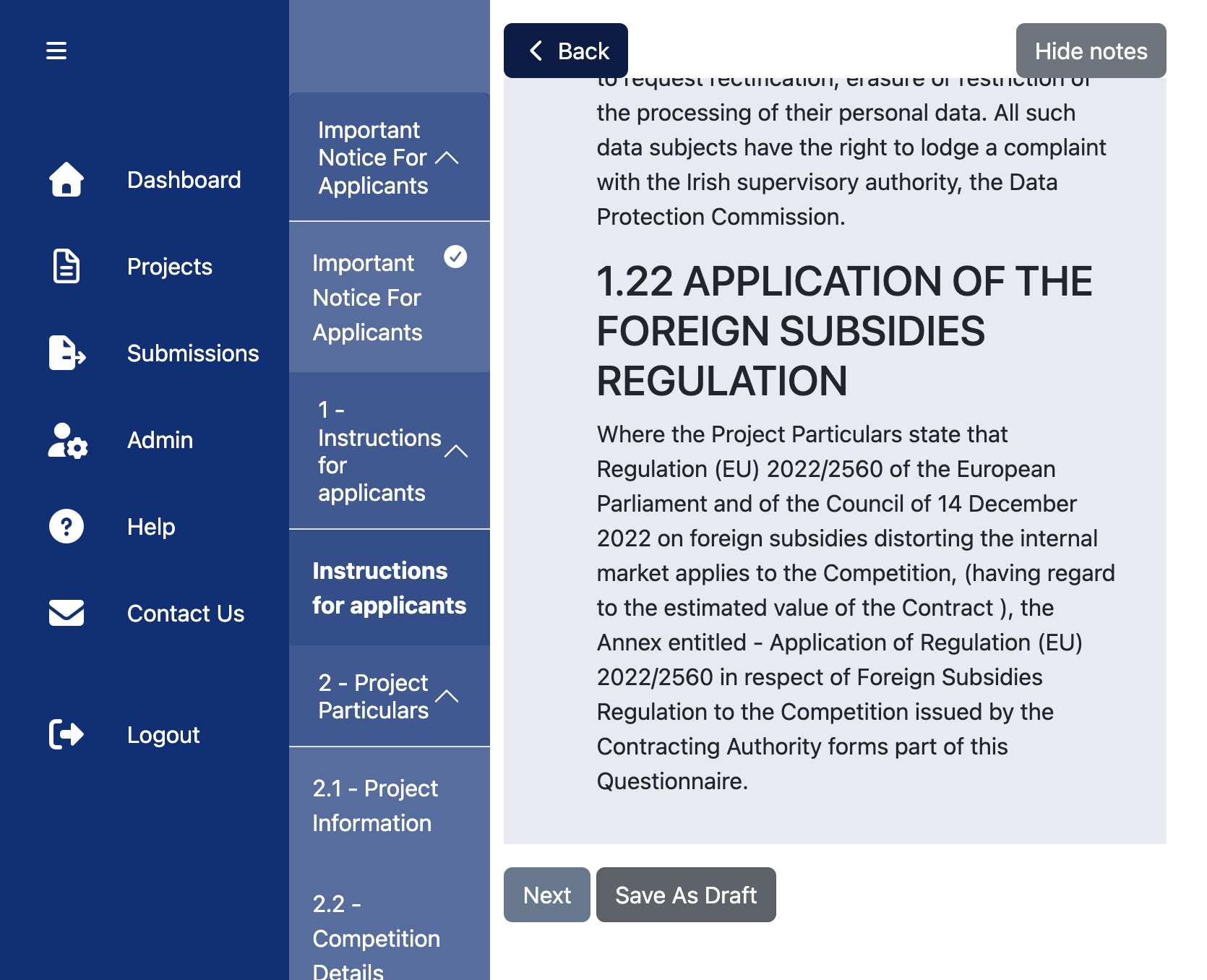Click 'Important Notice For Applicants' section header text
The image size is (1207, 980).
coord(374,158)
